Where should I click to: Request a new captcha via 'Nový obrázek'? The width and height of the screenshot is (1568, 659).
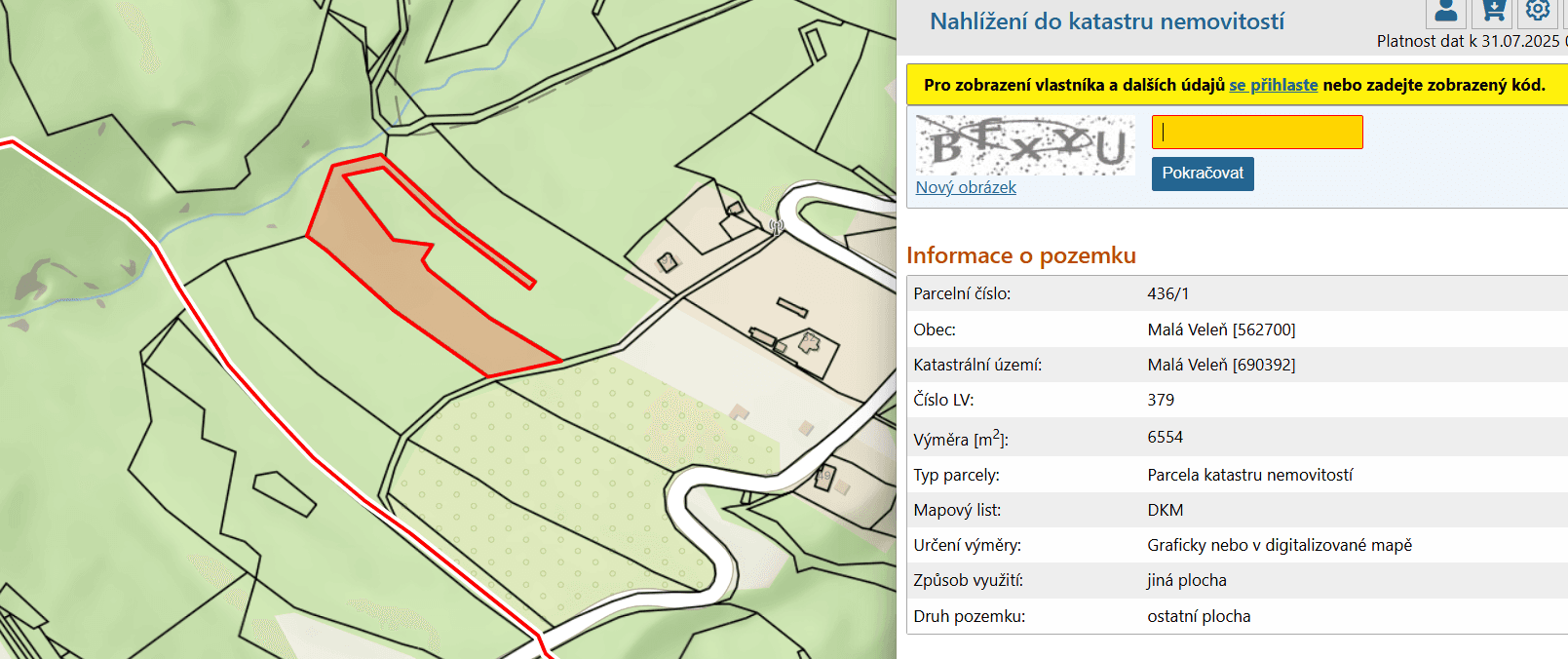(965, 187)
